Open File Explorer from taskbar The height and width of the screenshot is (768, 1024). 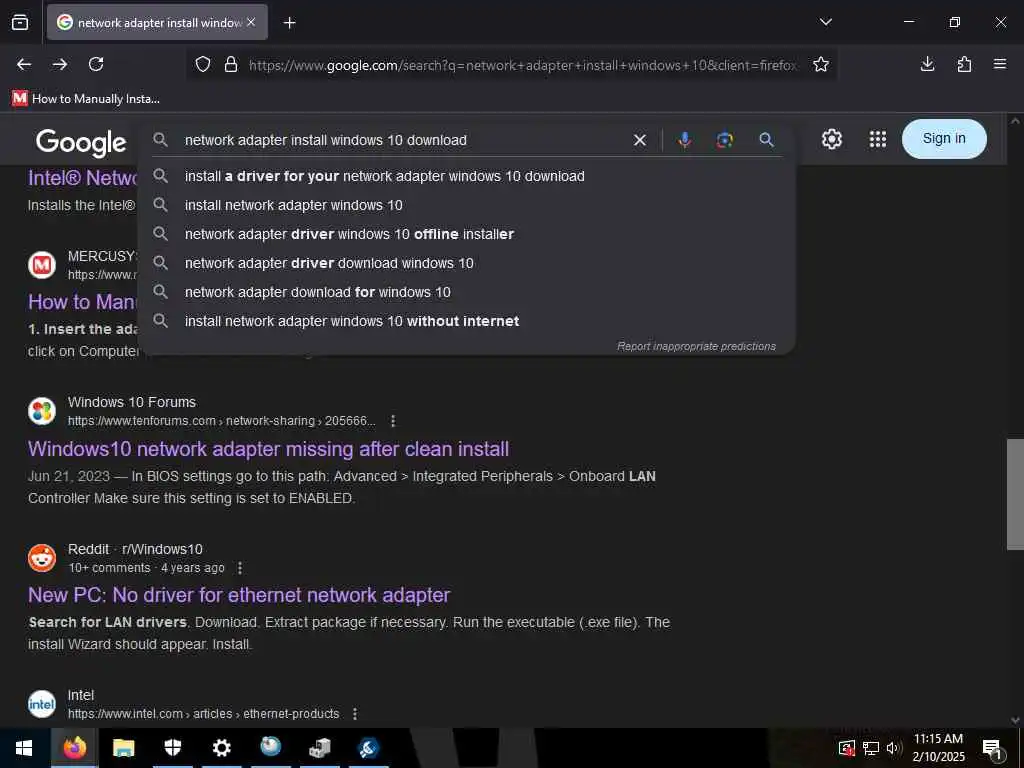coord(123,748)
